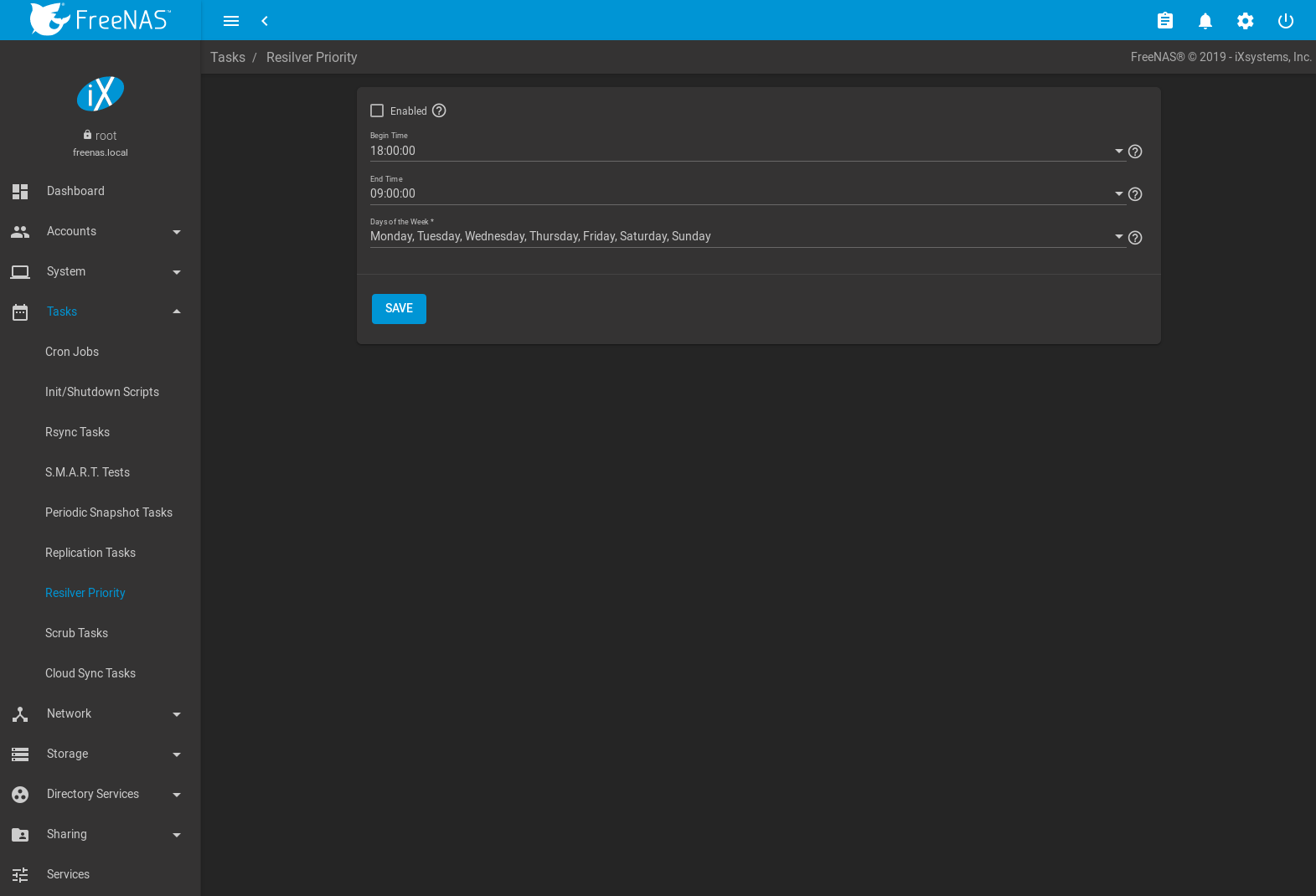Click the power icon
The width and height of the screenshot is (1316, 896).
pyautogui.click(x=1286, y=21)
